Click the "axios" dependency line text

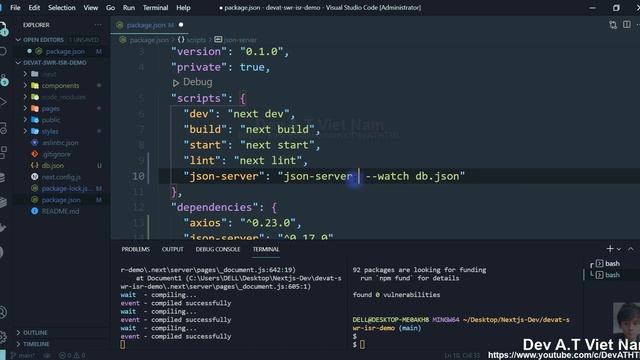click(x=242, y=223)
